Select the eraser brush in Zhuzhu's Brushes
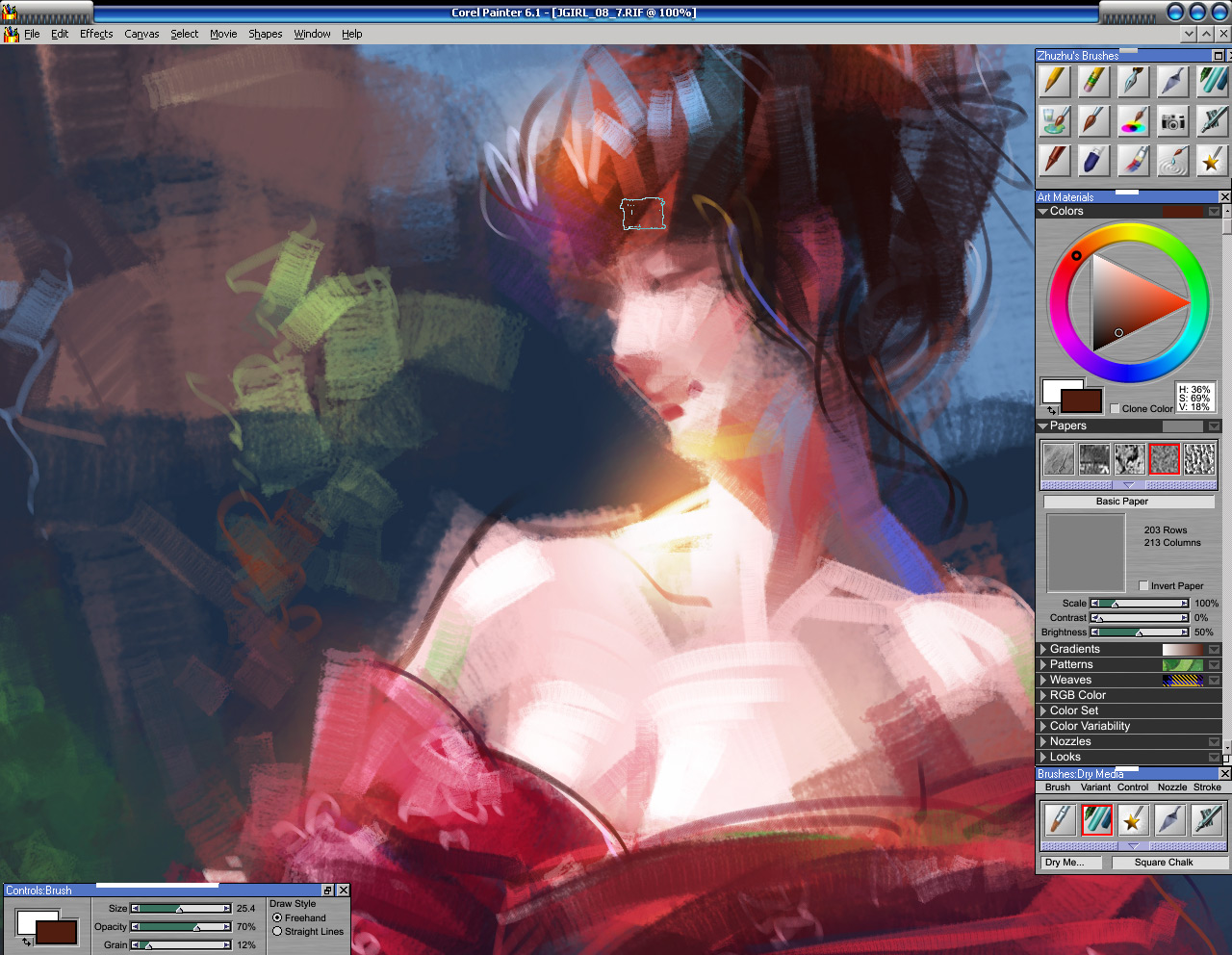This screenshot has height=955, width=1232. [x=1094, y=82]
